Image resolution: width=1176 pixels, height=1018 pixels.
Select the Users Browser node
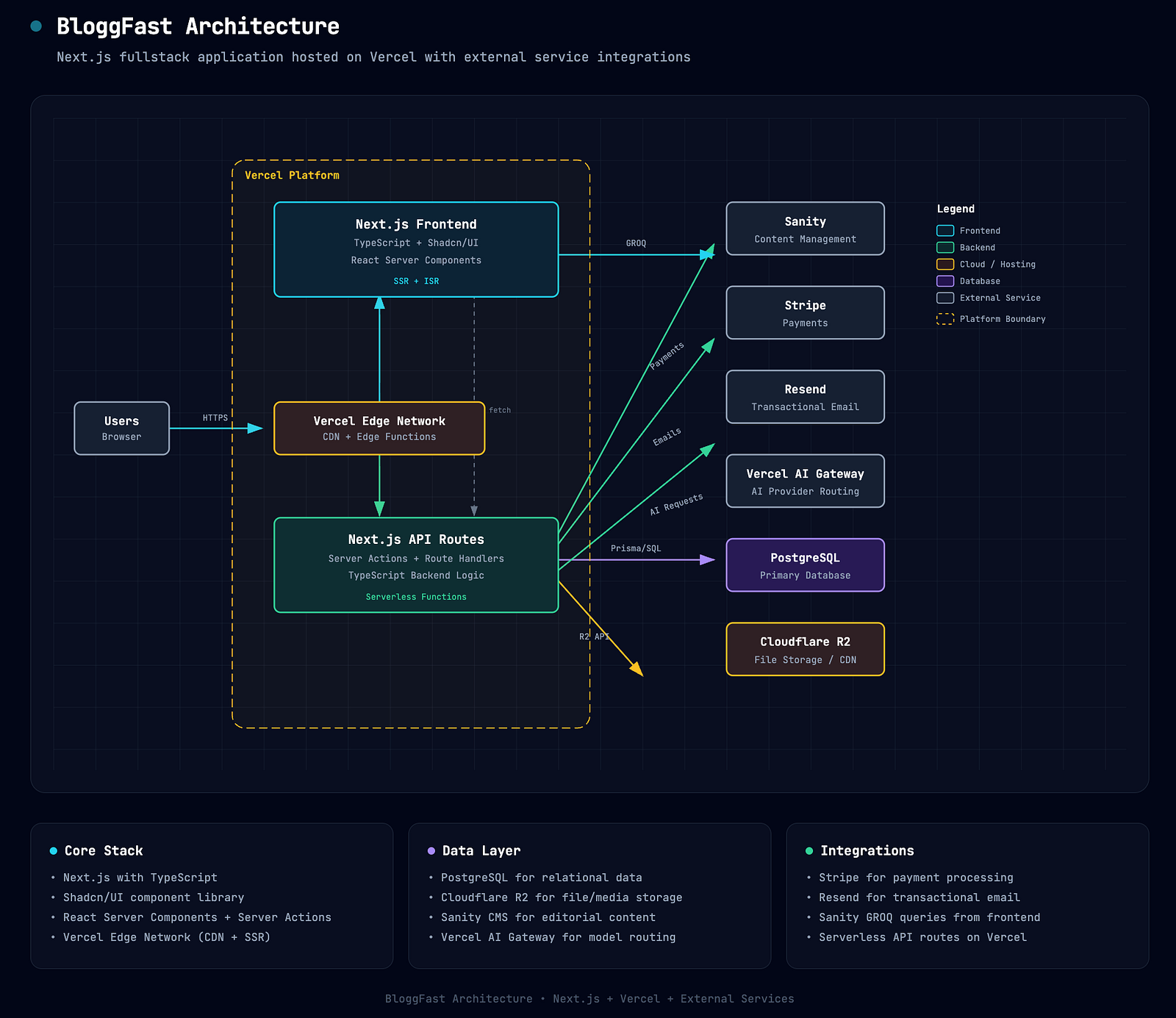122,428
